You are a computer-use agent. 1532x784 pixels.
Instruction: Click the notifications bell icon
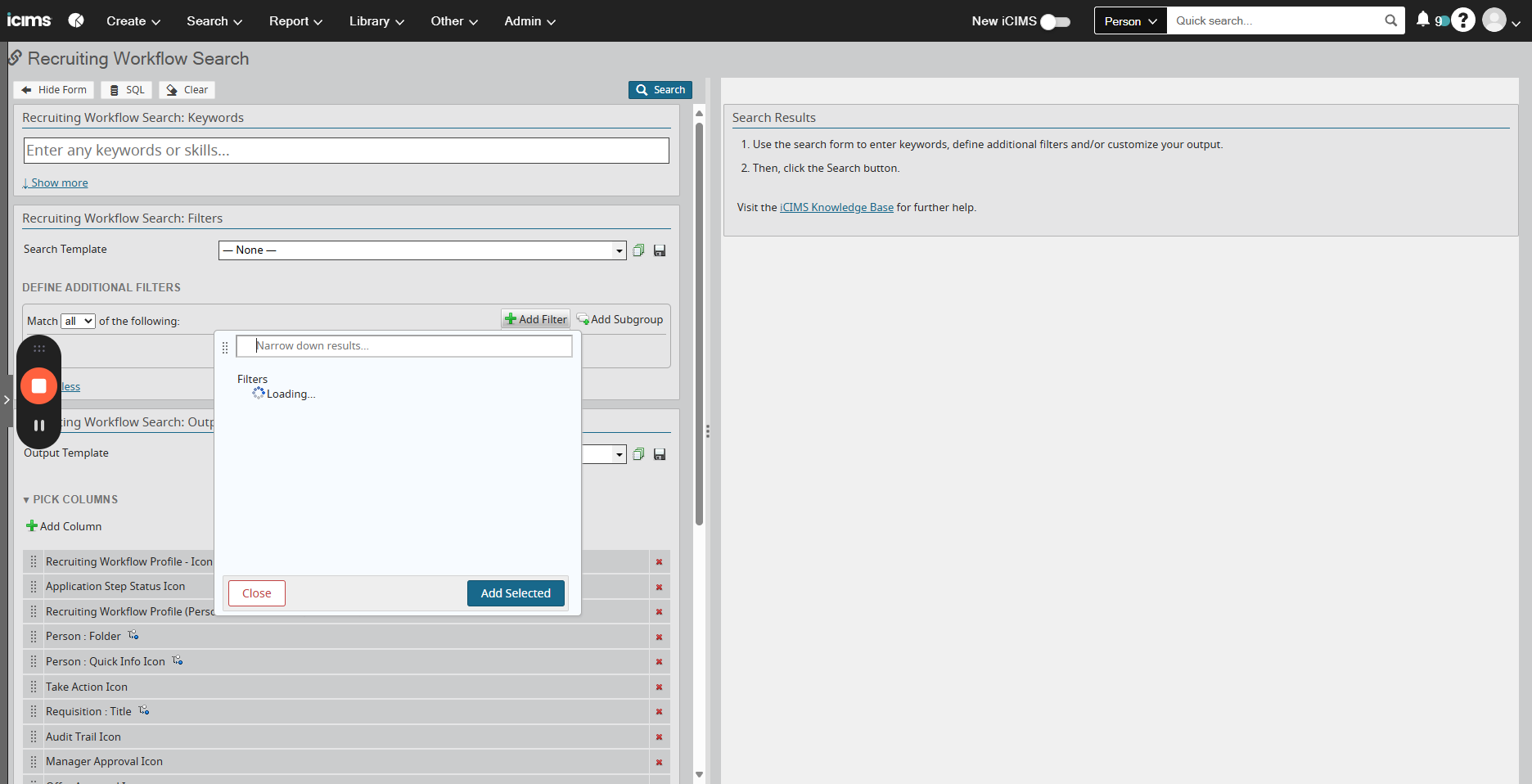coord(1423,20)
